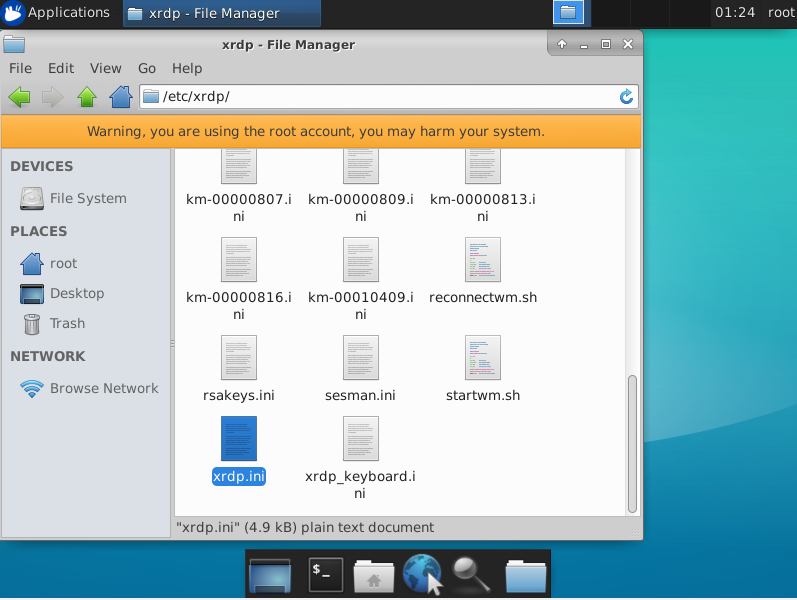This screenshot has width=797, height=600.
Task: Click the greyed forward arrow button
Action: coord(52,97)
